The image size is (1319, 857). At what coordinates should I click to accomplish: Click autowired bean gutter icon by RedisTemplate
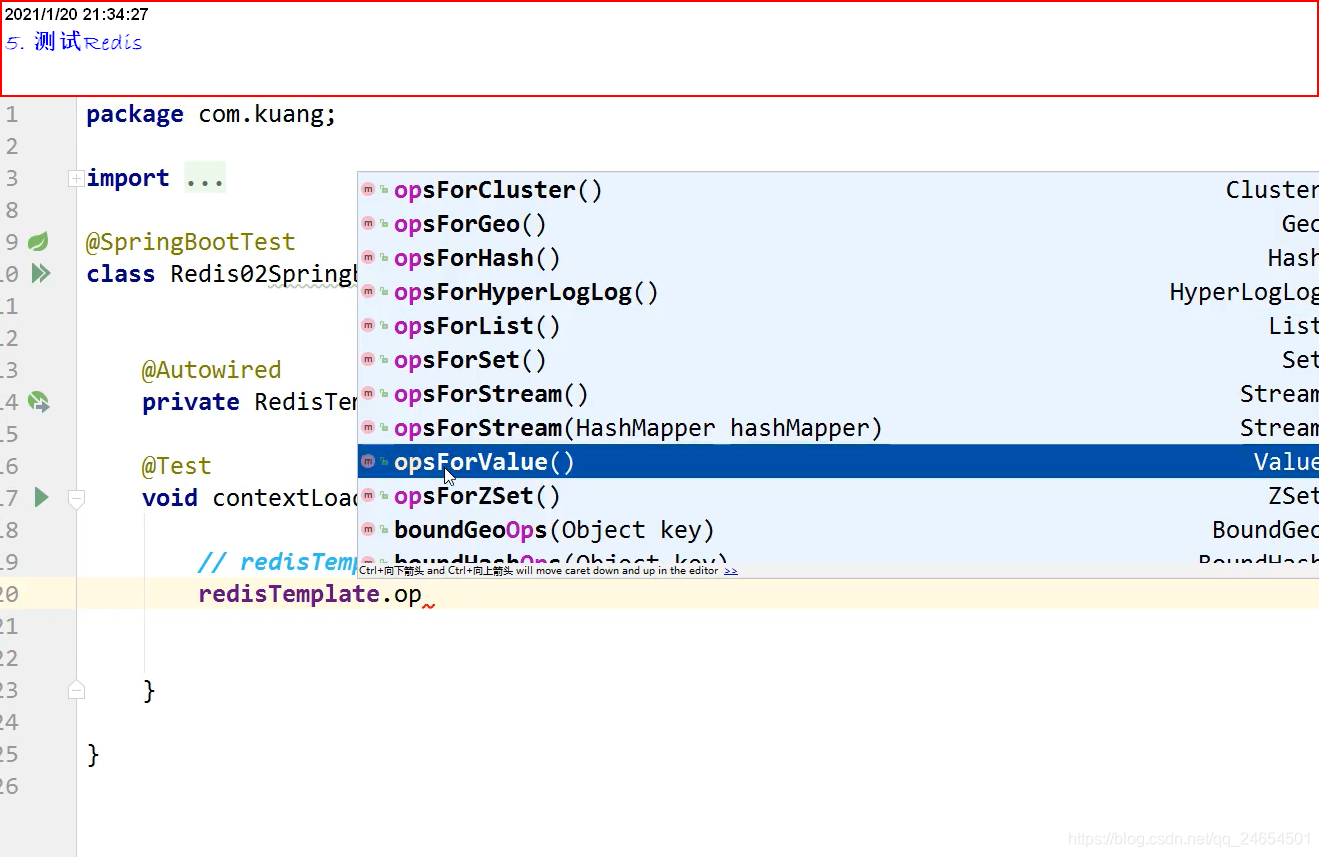(x=39, y=402)
